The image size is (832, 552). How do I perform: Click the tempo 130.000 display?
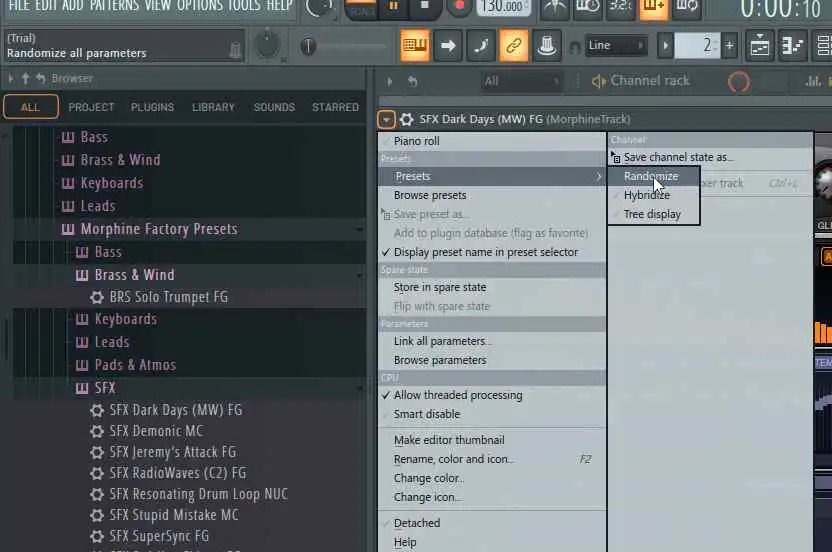tap(503, 7)
